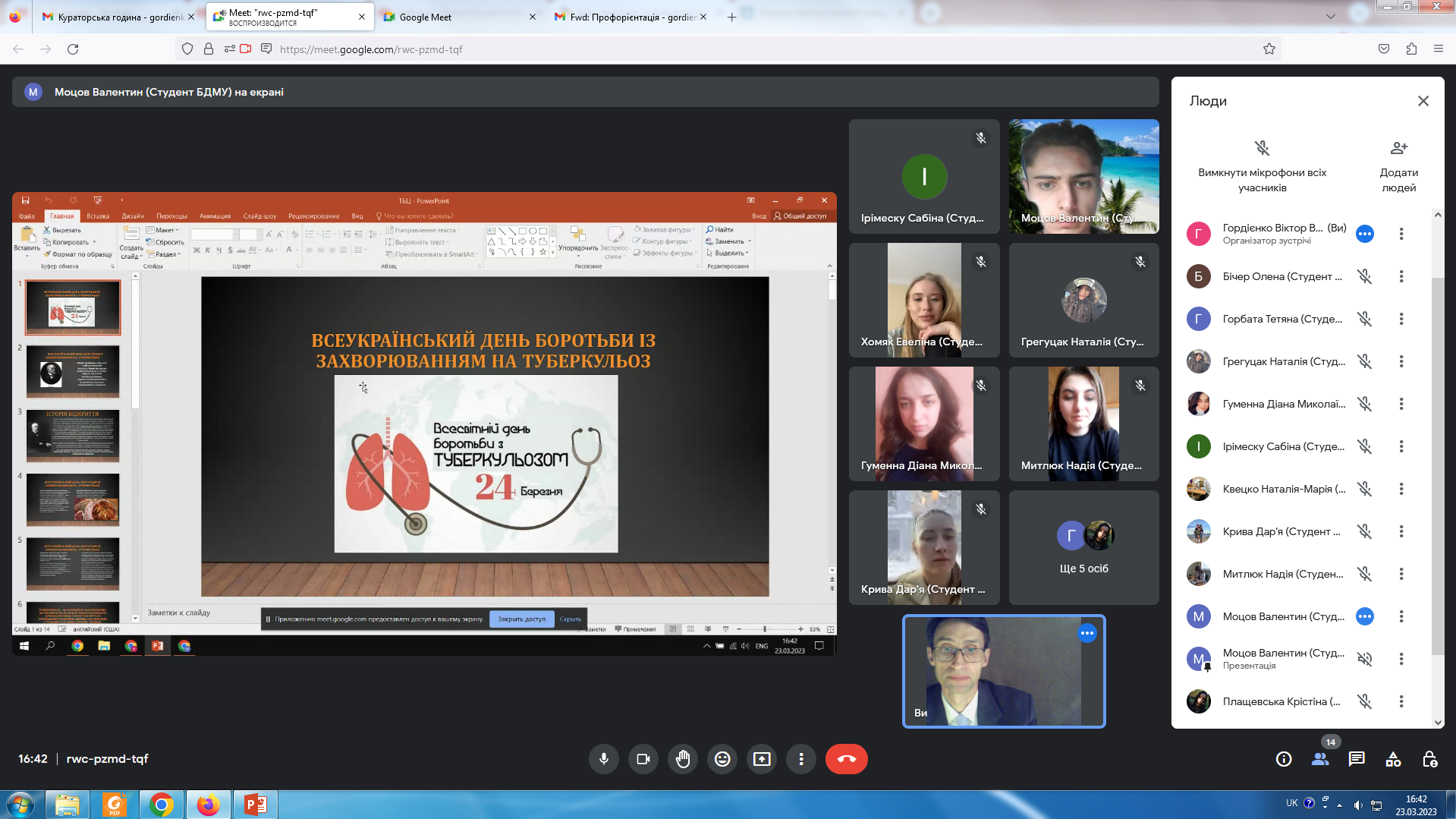Open Firefox from Windows taskbar
Screen dimensions: 1456x819
(208, 805)
